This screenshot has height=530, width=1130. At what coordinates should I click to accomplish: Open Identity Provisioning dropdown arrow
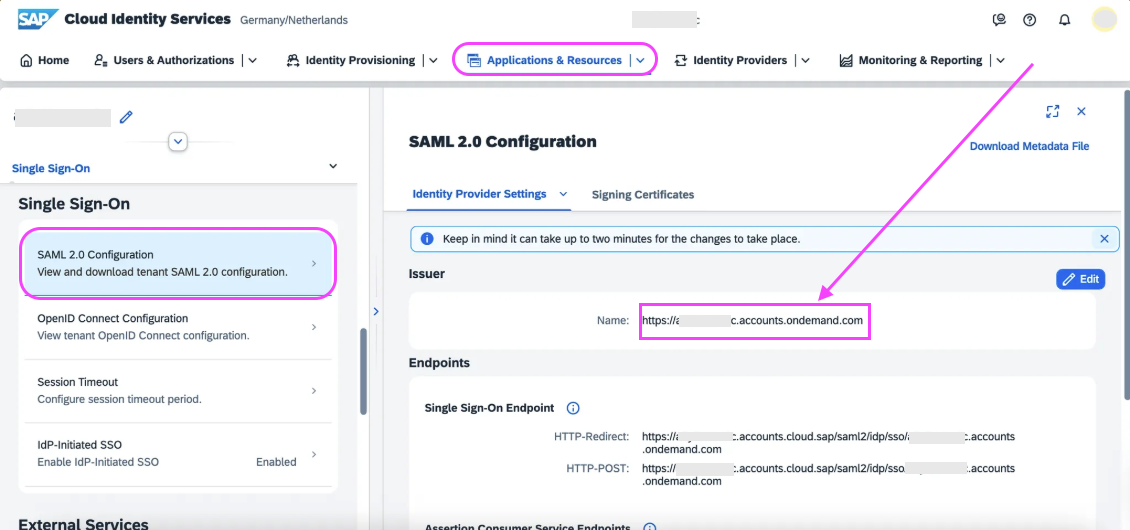[433, 61]
